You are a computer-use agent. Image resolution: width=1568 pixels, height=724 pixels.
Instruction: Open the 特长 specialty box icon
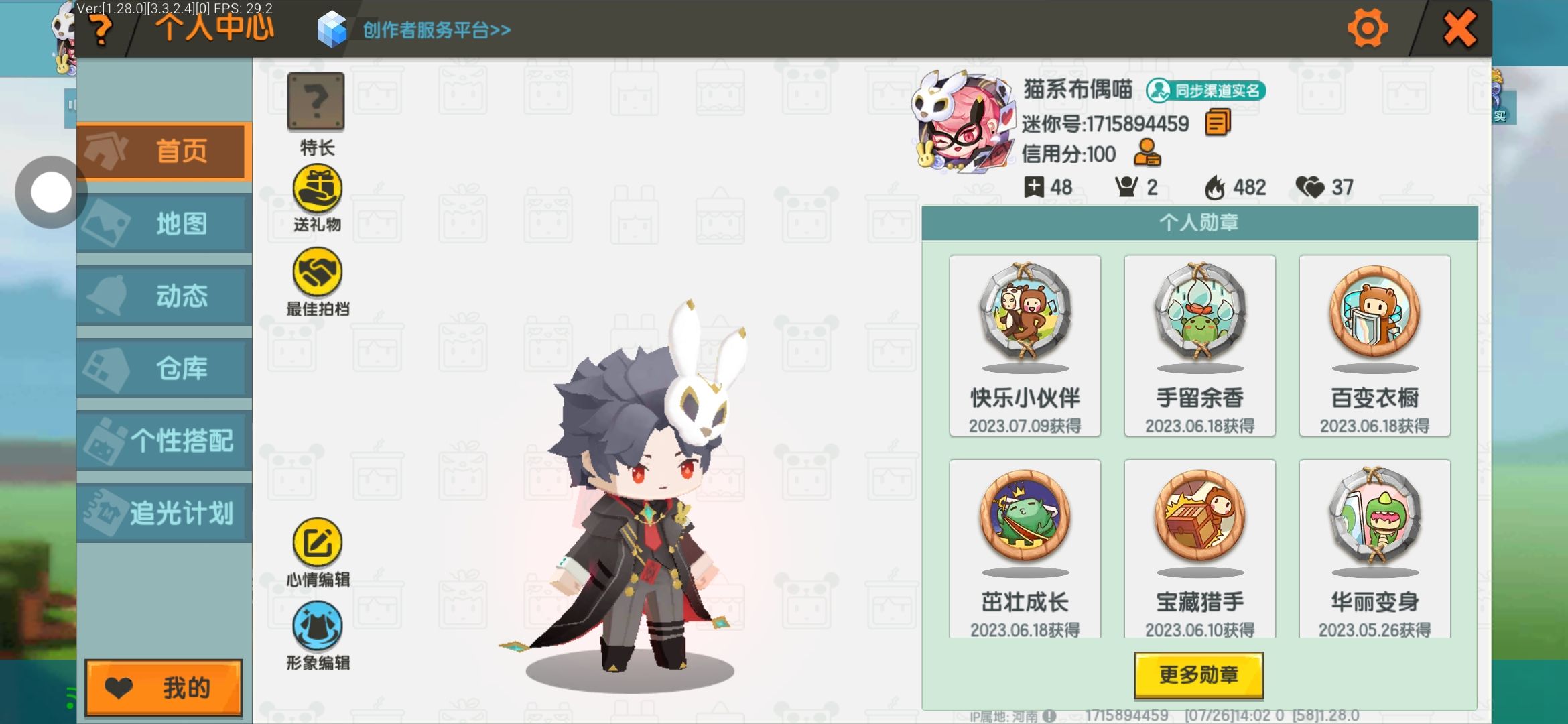316,101
